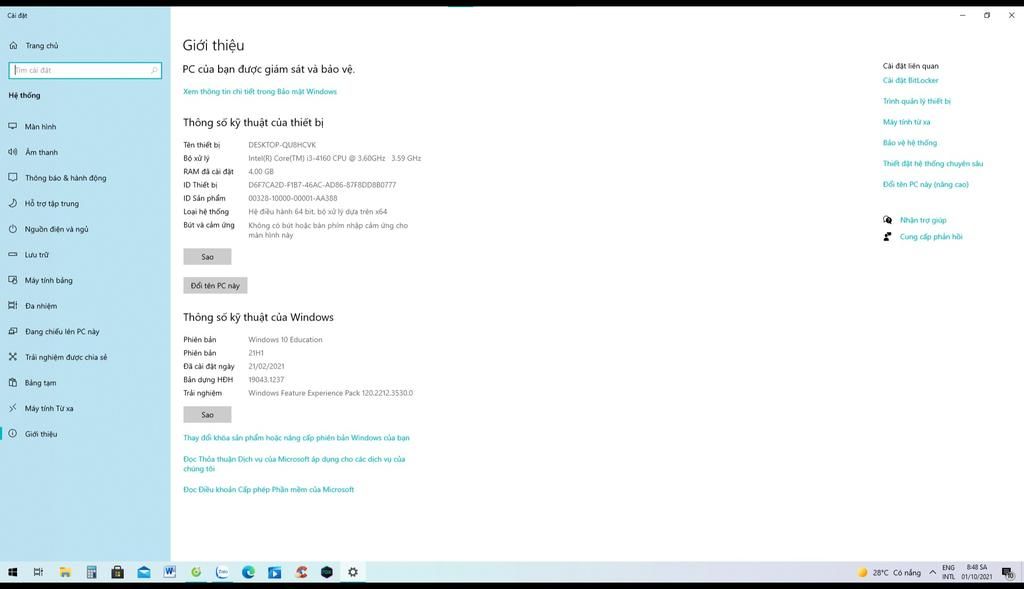Image resolution: width=1024 pixels, height=589 pixels.
Task: Open Nguồn điện và ngủ settings
Action: click(x=56, y=229)
